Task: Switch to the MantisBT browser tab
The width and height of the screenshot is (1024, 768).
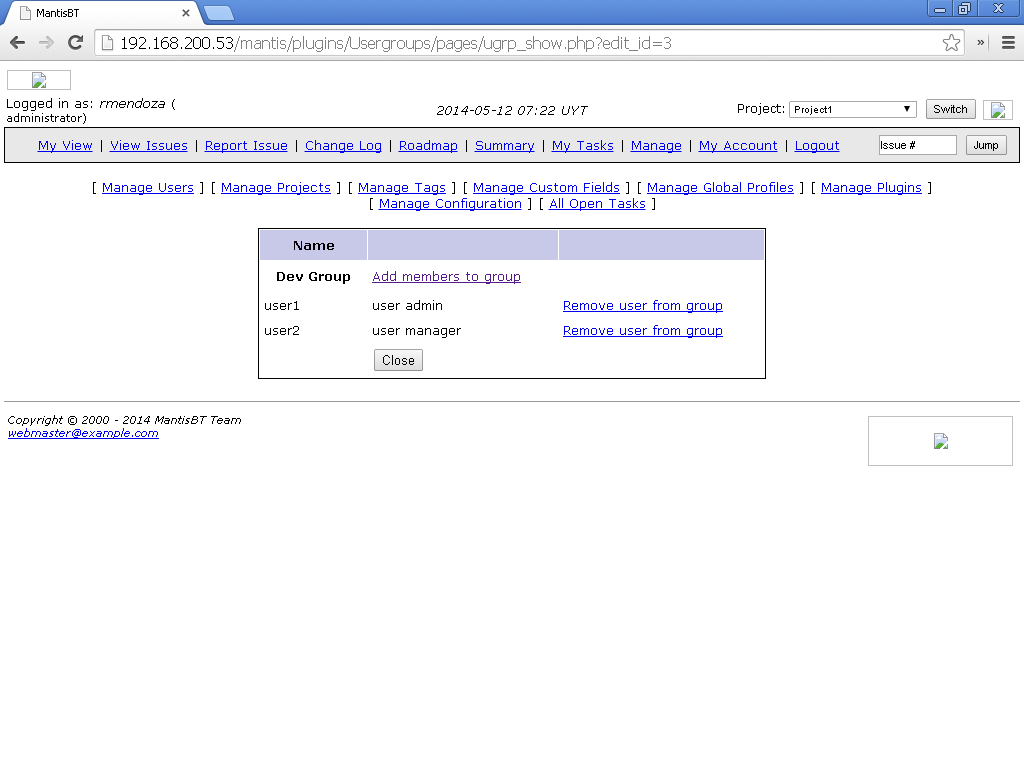Action: point(100,13)
